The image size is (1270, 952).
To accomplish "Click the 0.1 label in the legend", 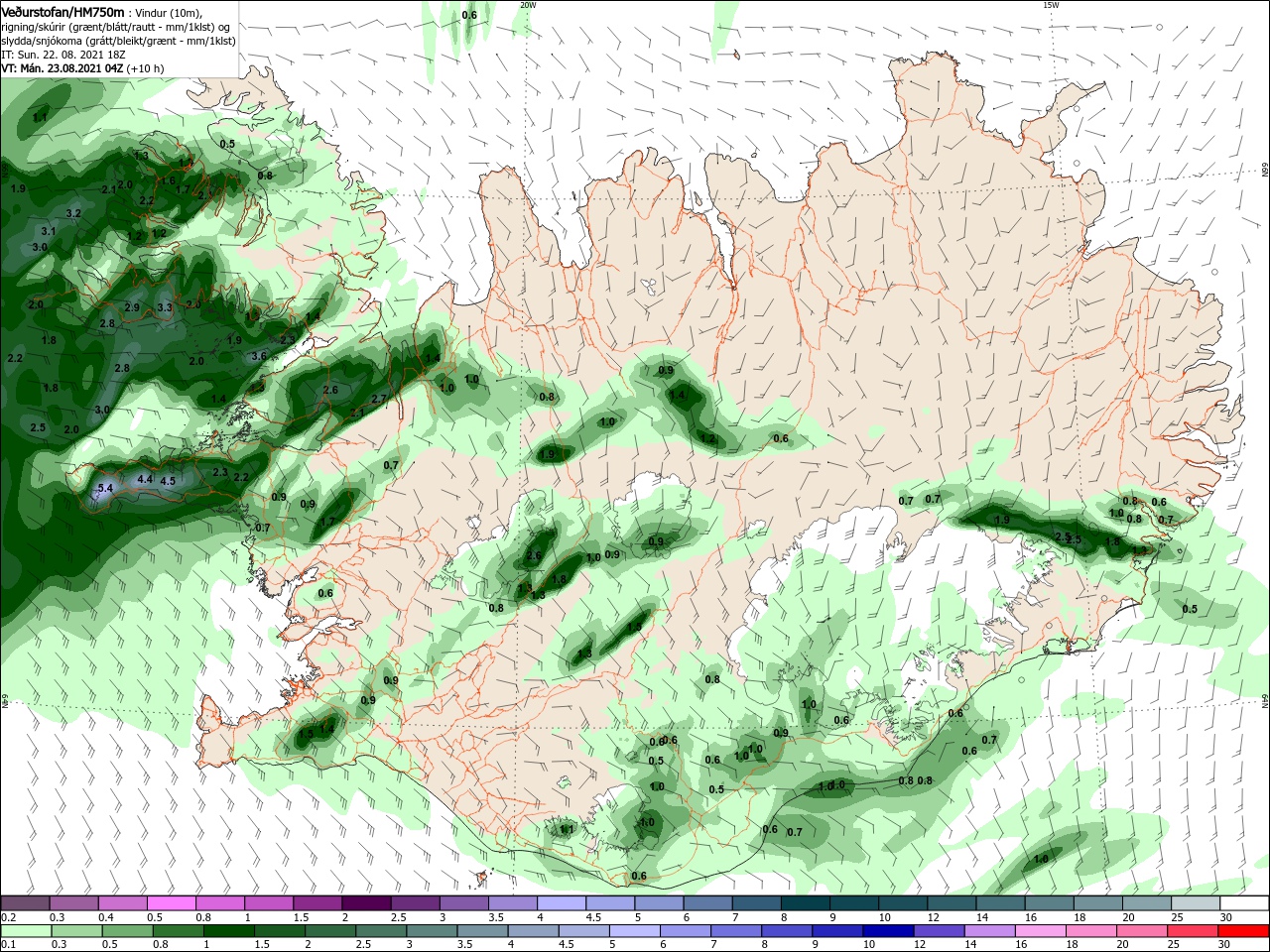I will tap(8, 945).
